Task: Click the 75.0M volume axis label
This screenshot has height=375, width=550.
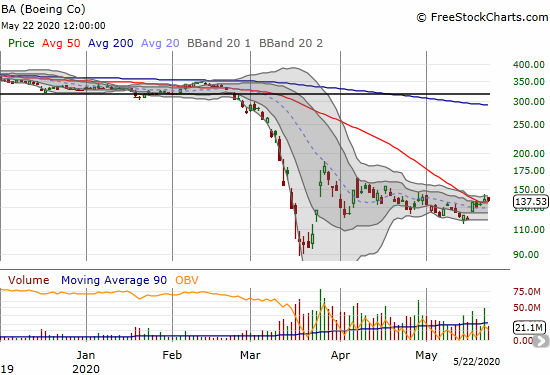Action: [x=526, y=292]
